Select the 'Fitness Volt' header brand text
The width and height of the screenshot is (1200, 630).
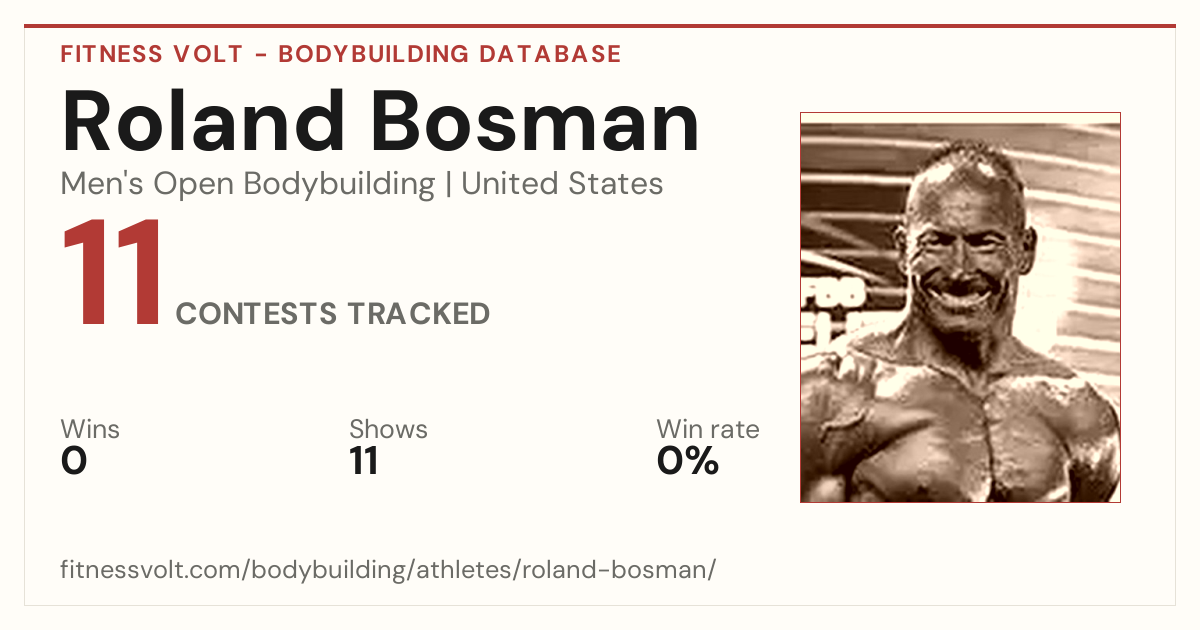coord(152,54)
